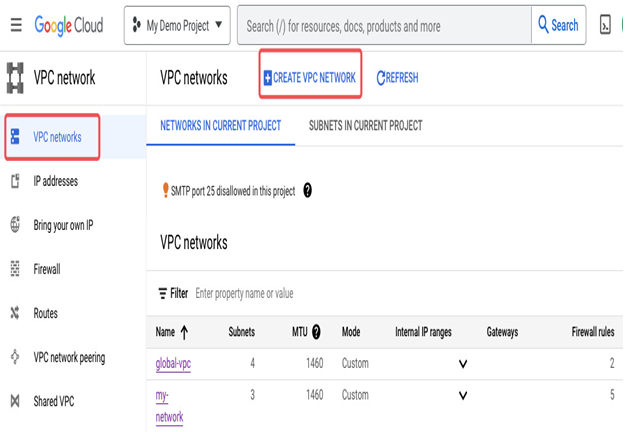The width and height of the screenshot is (633, 432).
Task: Click the VPC network product icon
Action: pos(15,78)
